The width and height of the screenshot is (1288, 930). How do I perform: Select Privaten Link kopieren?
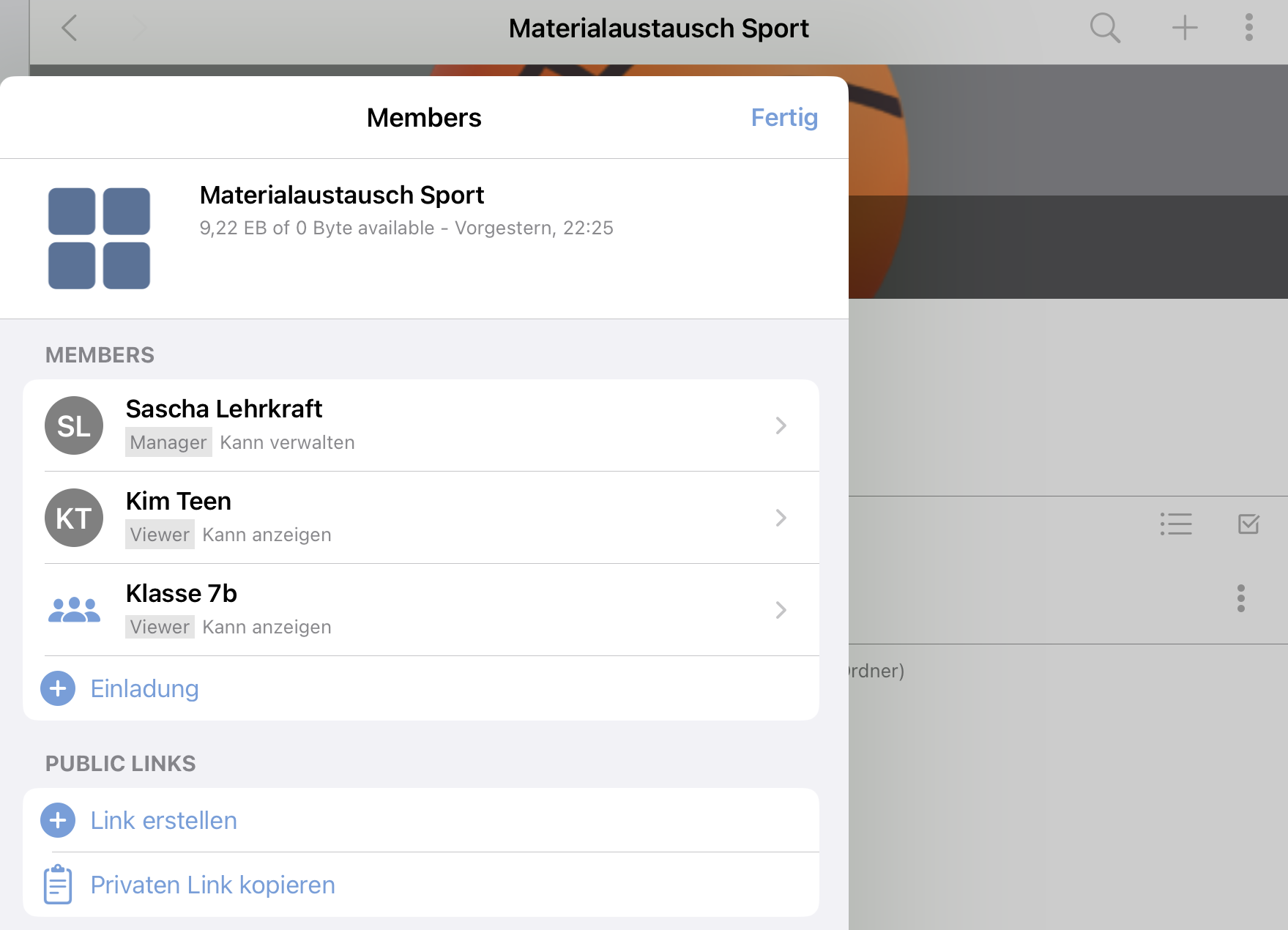click(x=212, y=885)
